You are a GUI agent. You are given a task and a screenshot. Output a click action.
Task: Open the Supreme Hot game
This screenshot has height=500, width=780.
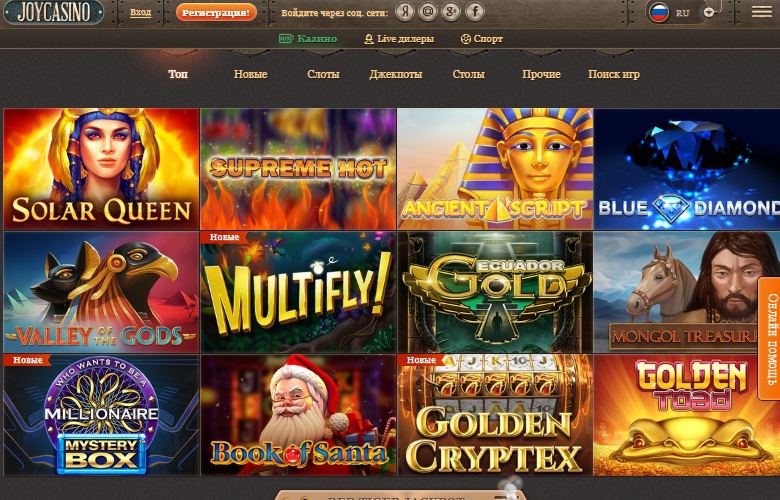(x=298, y=169)
